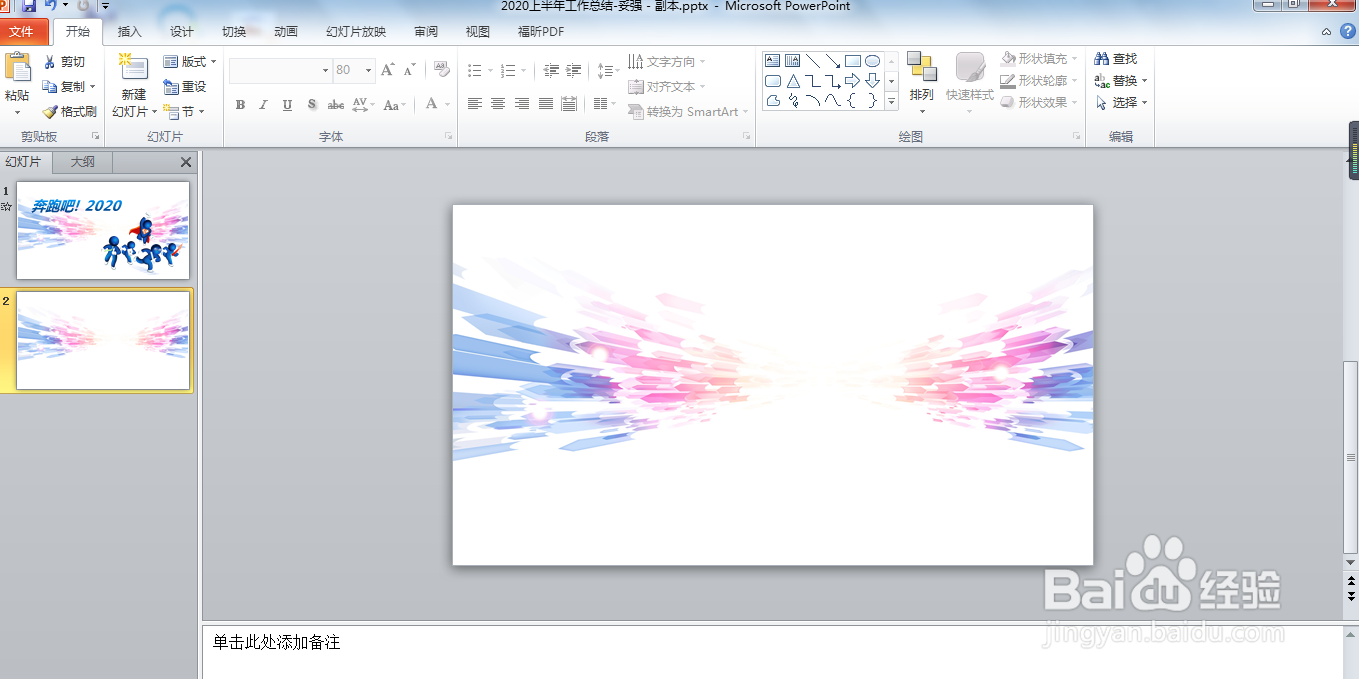The width and height of the screenshot is (1359, 679).
Task: Center align text
Action: pyautogui.click(x=498, y=104)
